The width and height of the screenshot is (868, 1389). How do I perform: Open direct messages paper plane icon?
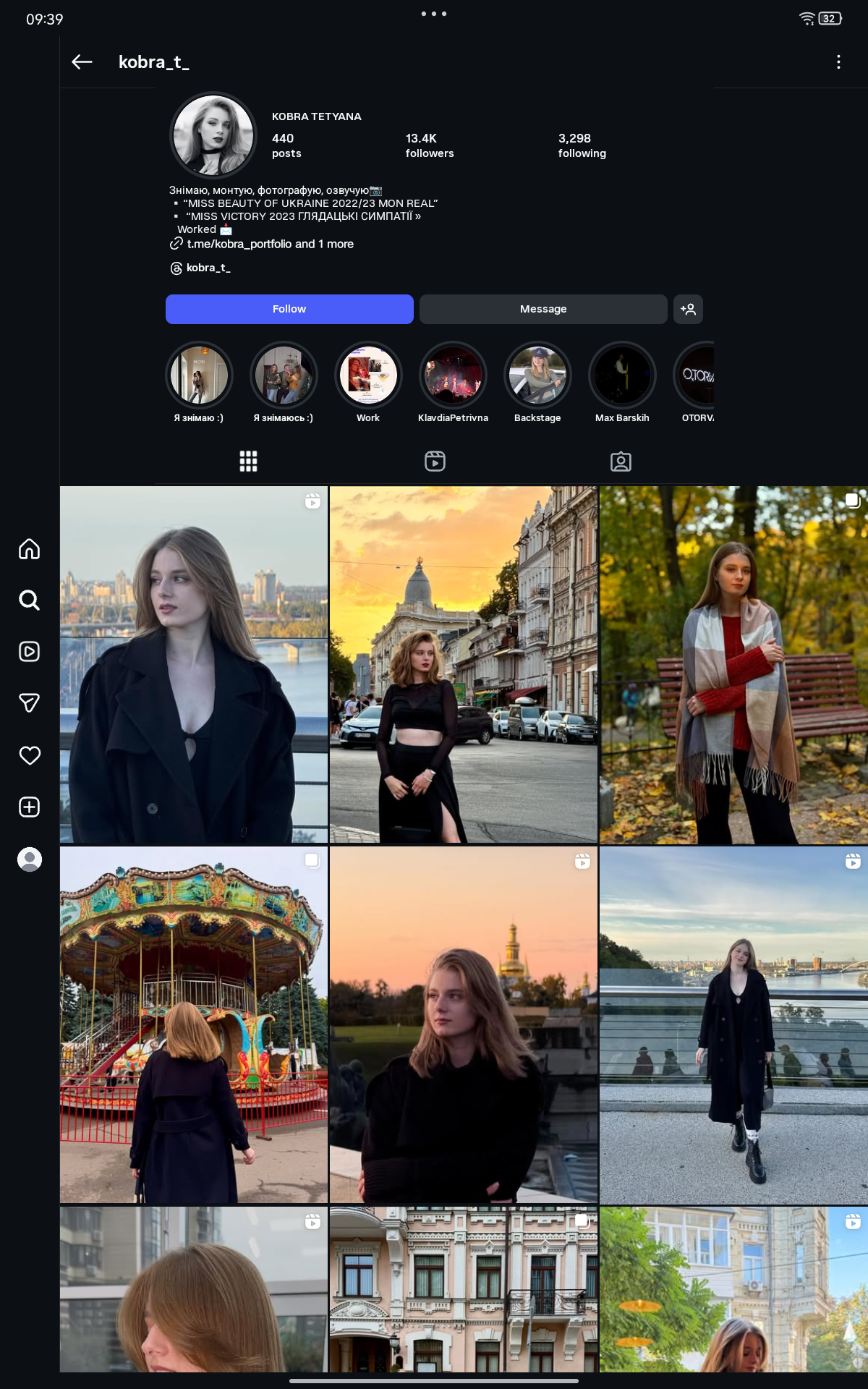pyautogui.click(x=29, y=703)
